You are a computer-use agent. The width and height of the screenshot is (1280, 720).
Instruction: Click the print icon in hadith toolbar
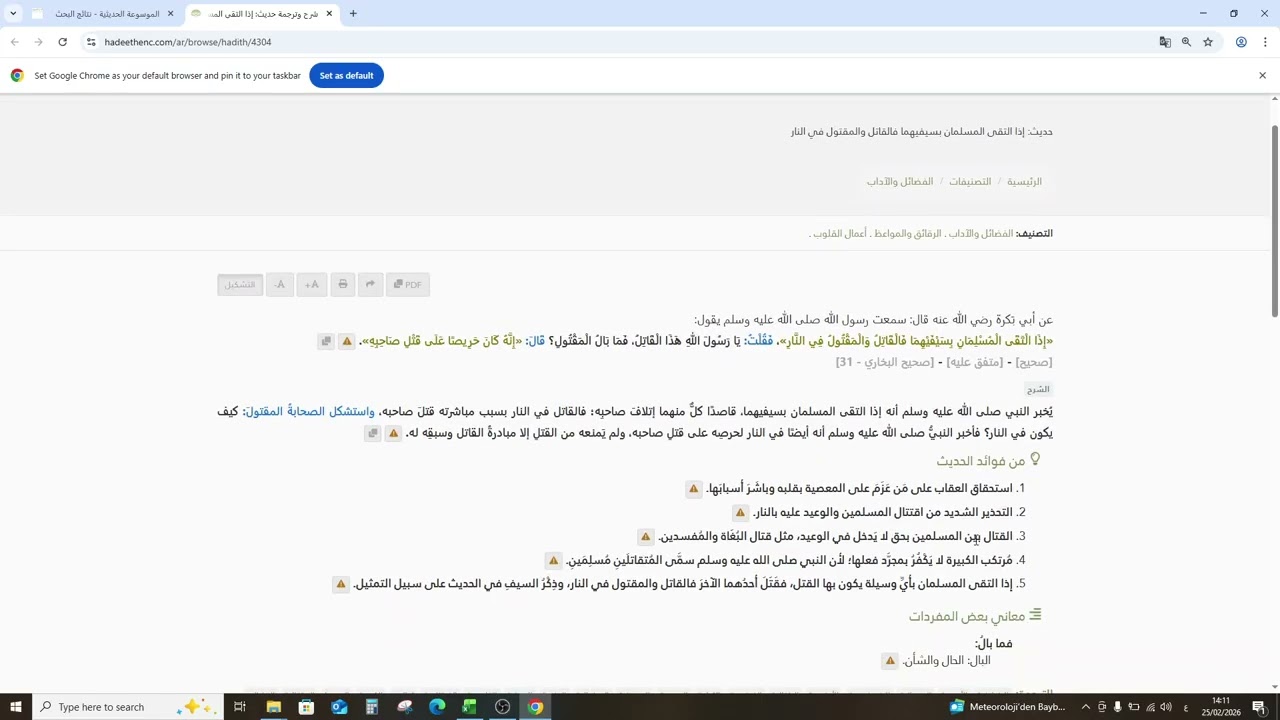pyautogui.click(x=342, y=285)
